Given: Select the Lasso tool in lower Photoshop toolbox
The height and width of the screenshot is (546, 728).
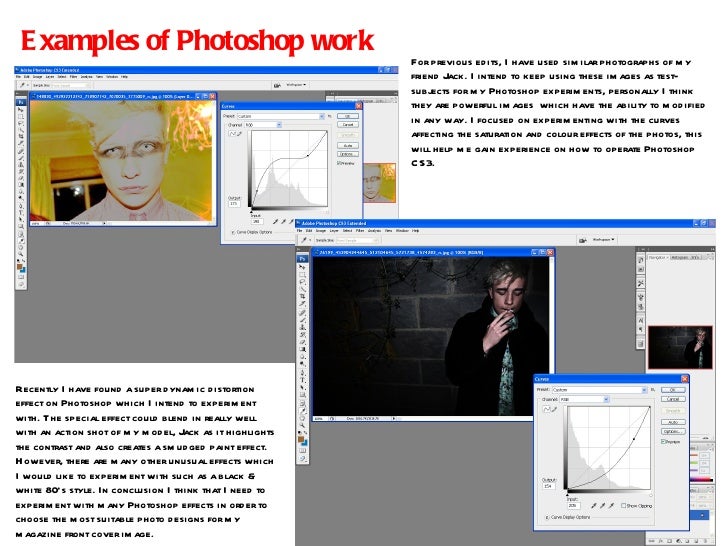Looking at the screenshot, I should pyautogui.click(x=303, y=282).
